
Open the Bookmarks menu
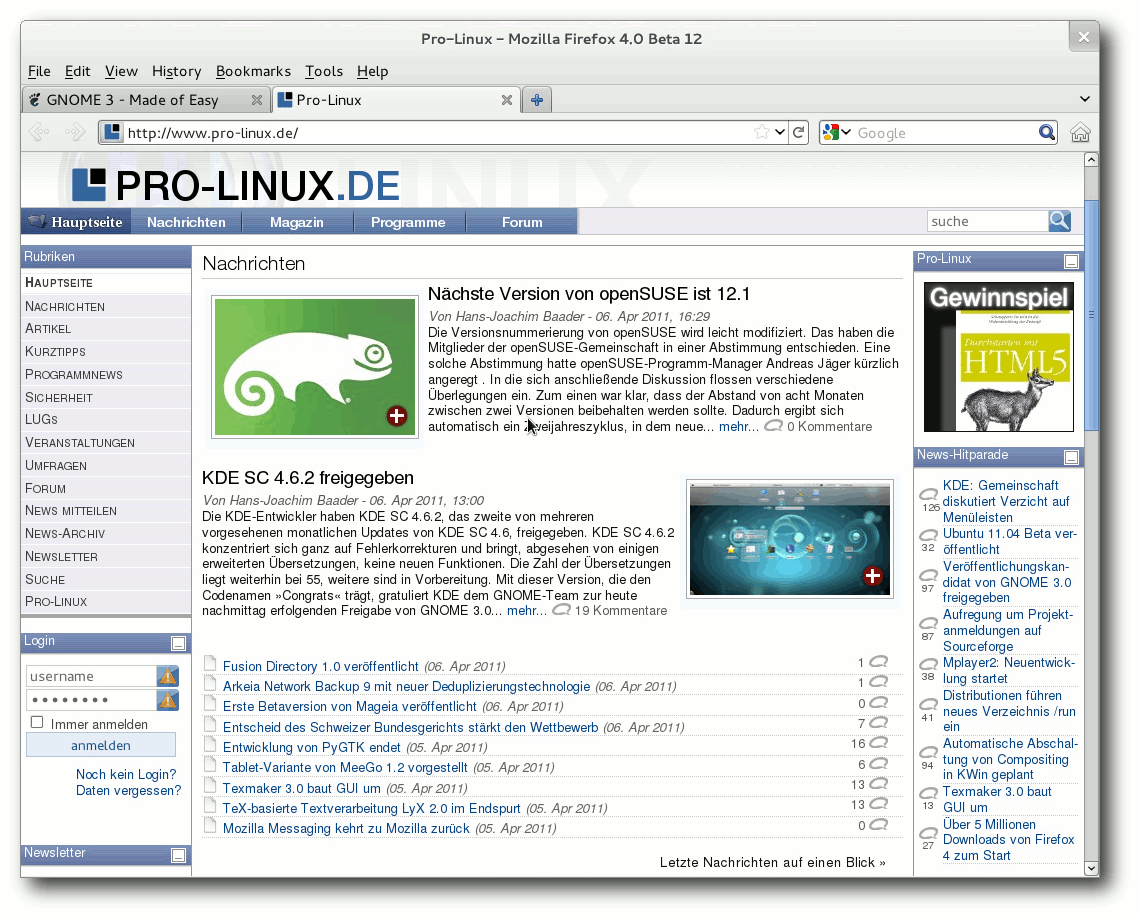(253, 71)
